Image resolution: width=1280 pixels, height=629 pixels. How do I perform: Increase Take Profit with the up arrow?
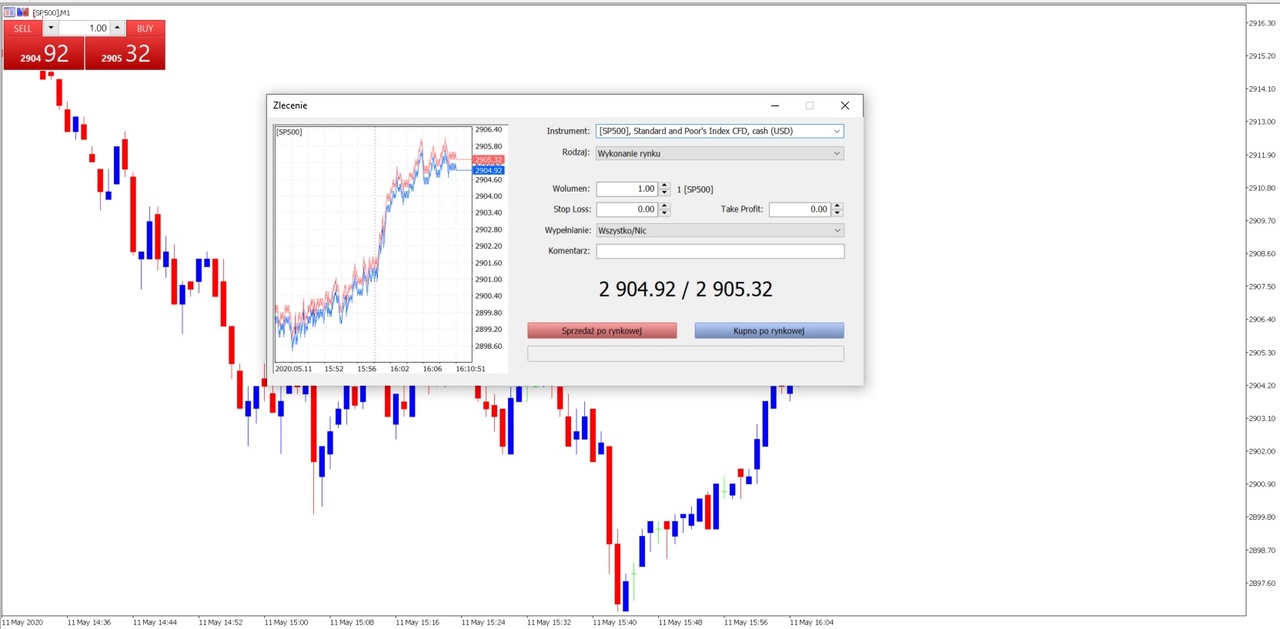click(838, 206)
